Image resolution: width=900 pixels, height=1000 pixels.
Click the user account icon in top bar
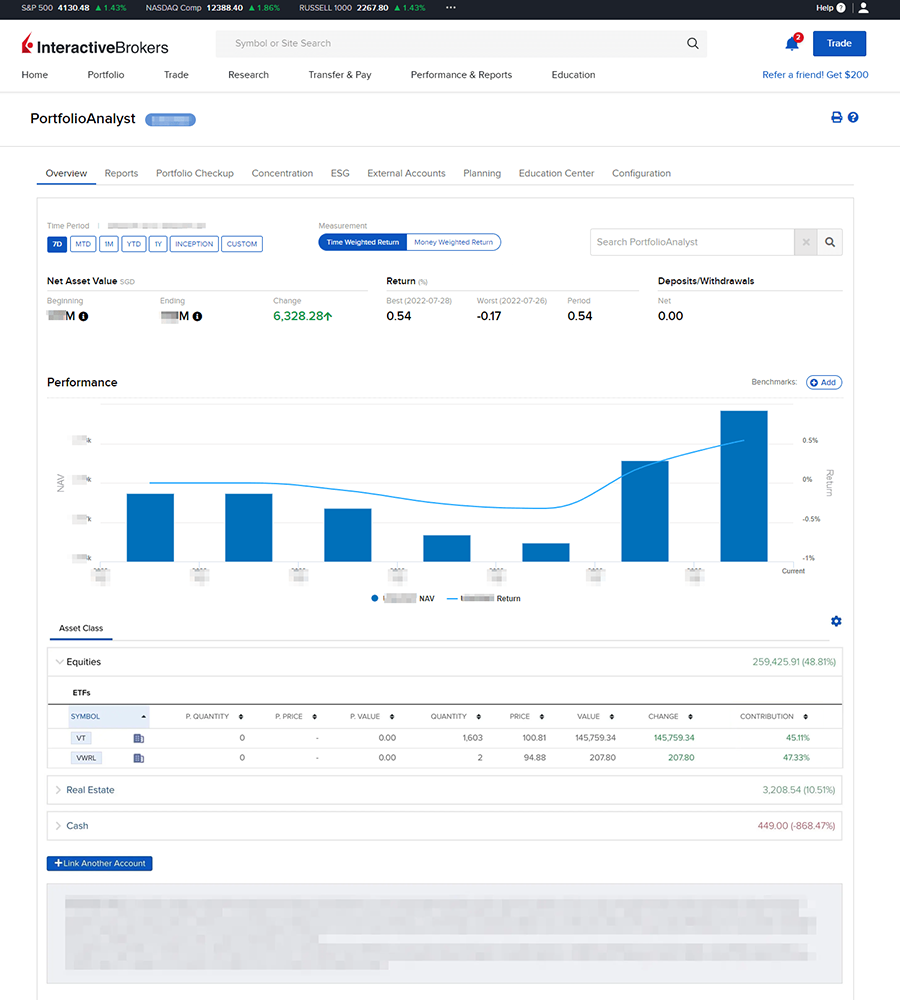click(863, 8)
